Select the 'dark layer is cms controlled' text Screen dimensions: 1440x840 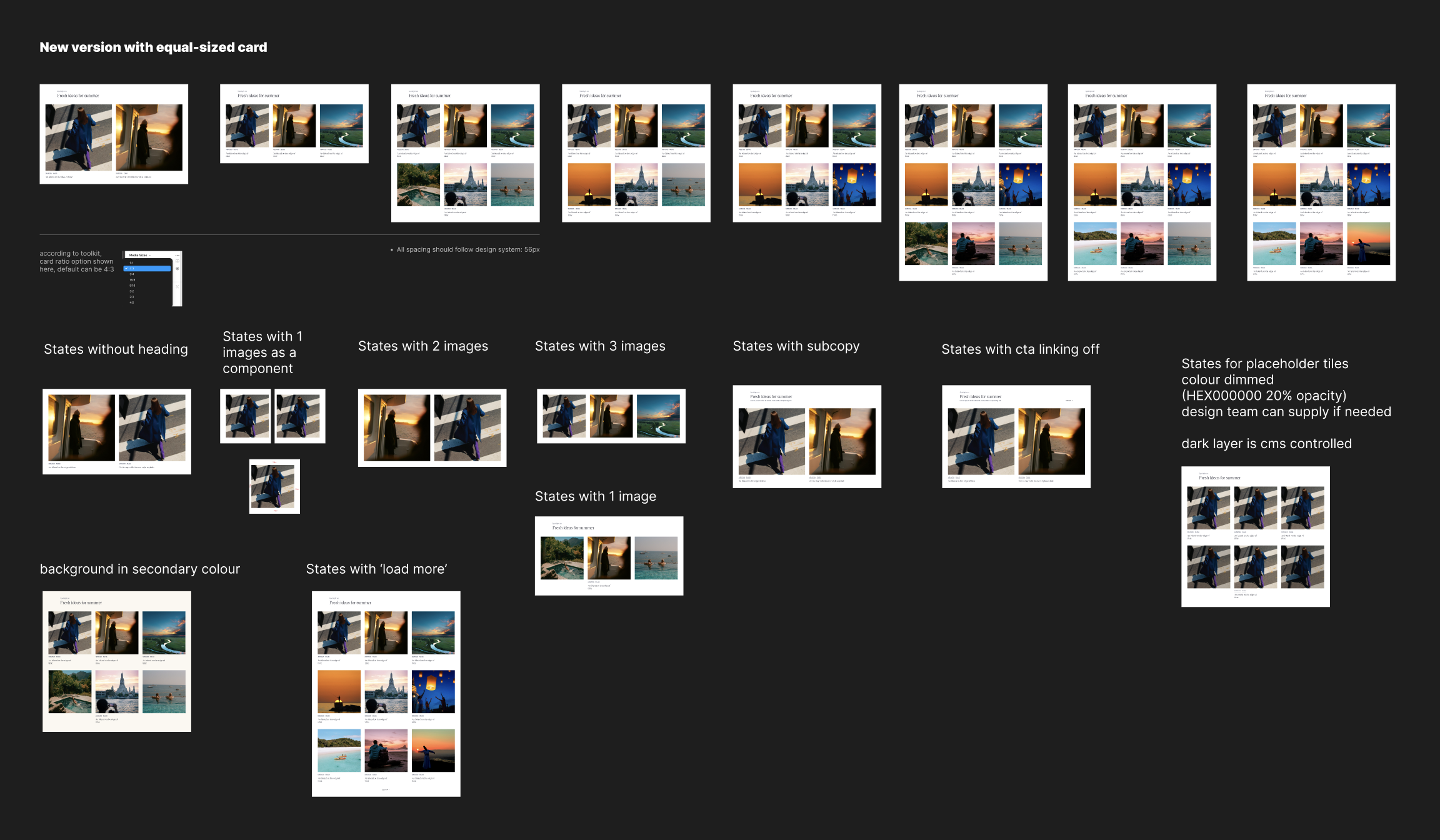[x=1266, y=444]
